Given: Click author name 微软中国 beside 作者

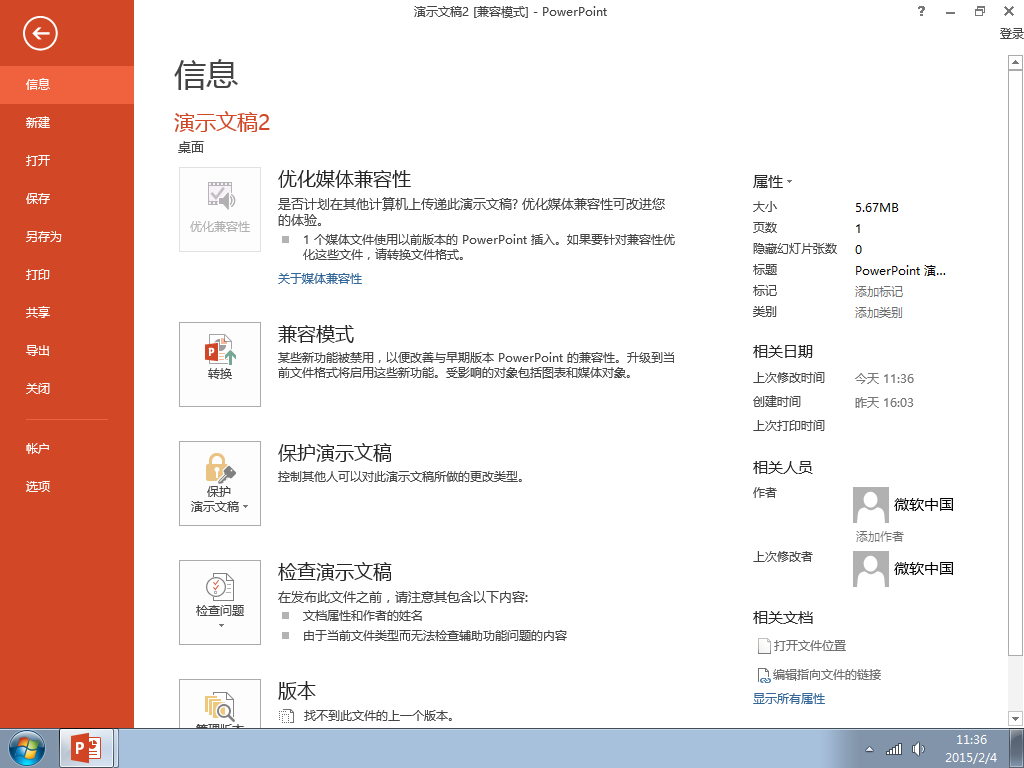Looking at the screenshot, I should coord(923,505).
